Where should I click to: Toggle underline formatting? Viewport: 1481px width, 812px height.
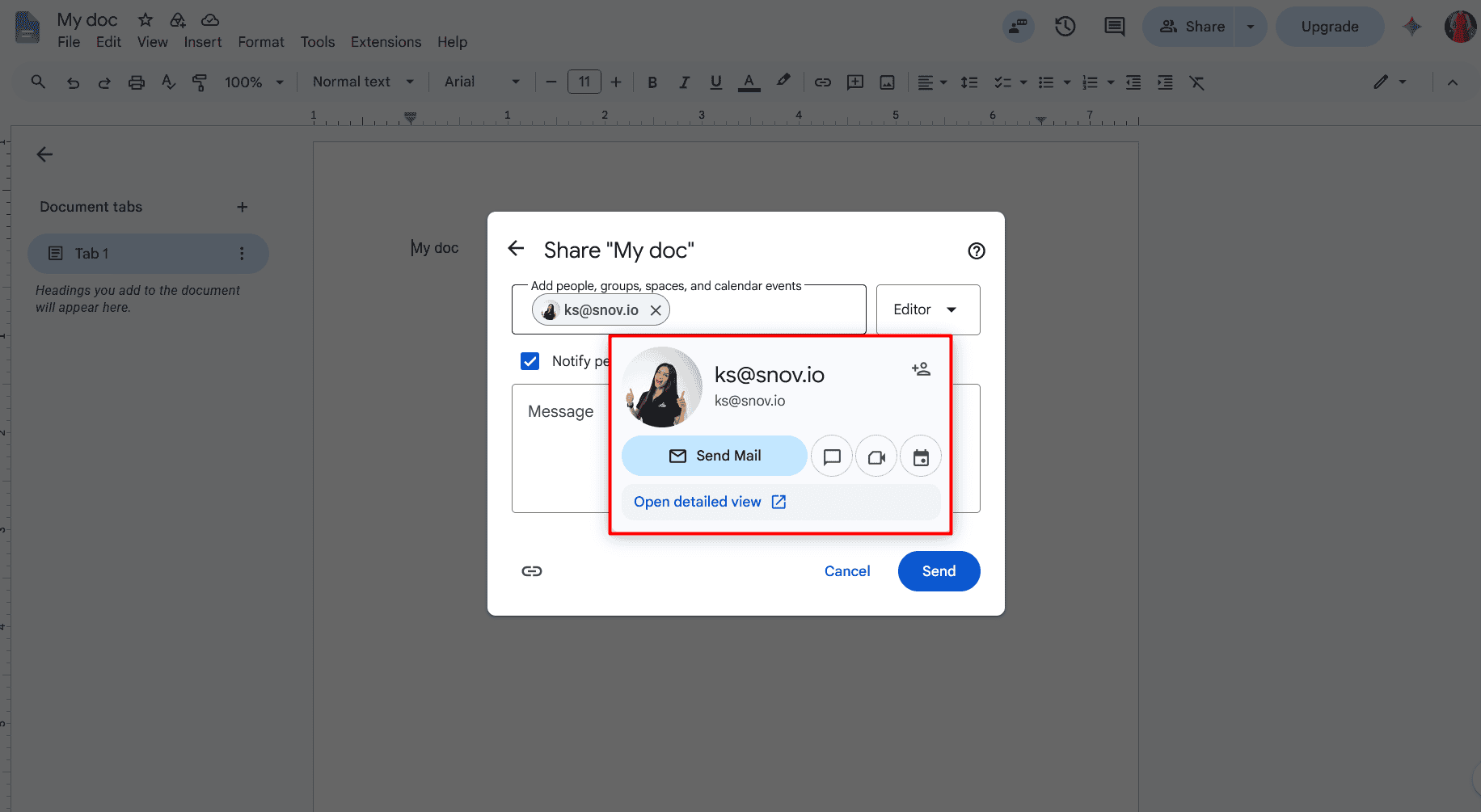(x=715, y=82)
